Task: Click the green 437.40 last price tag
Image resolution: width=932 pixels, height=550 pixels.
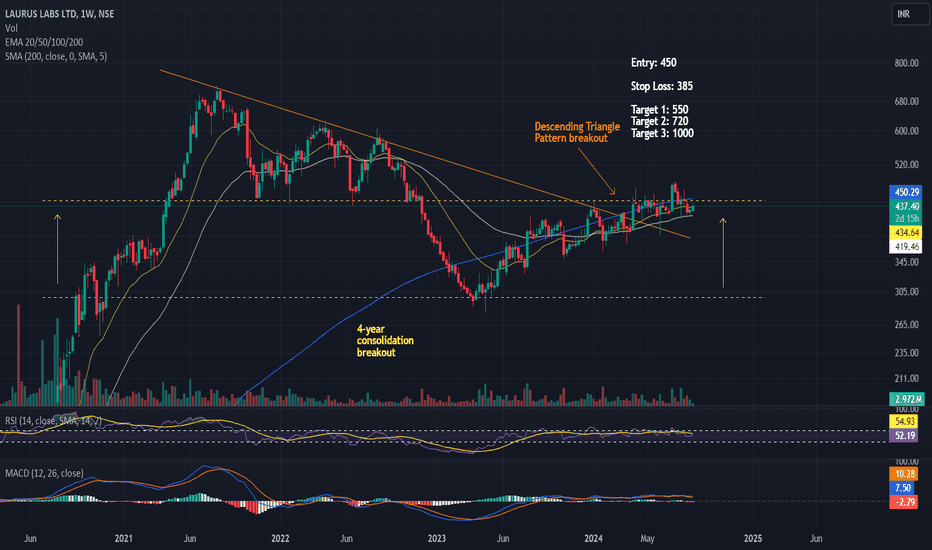Action: point(906,206)
